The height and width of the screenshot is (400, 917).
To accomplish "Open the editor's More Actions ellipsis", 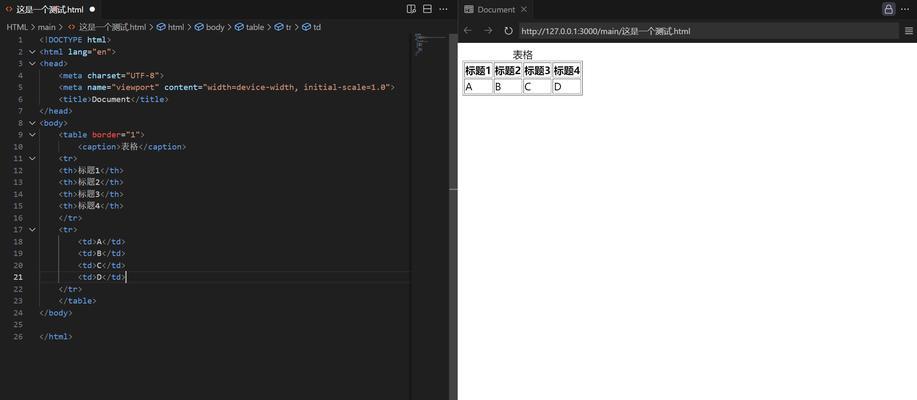I will (443, 9).
